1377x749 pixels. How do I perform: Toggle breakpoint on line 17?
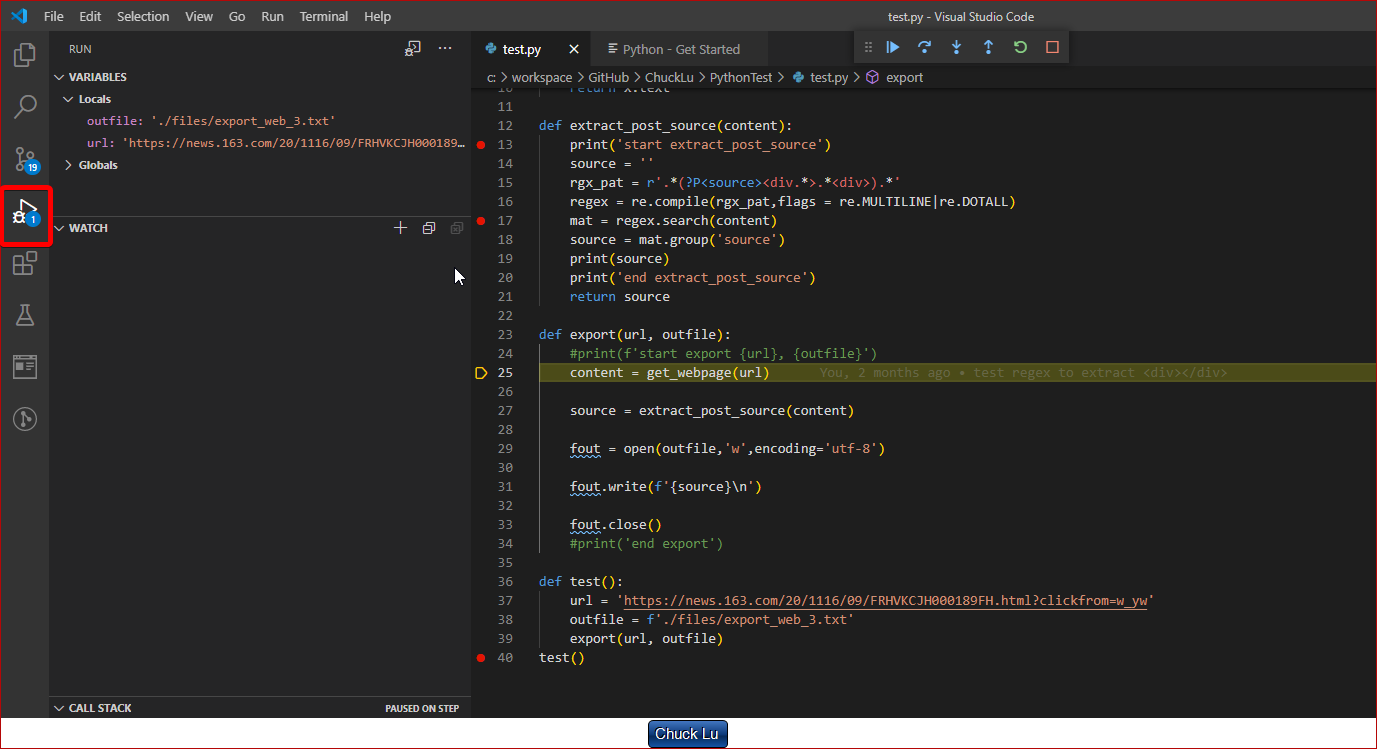pyautogui.click(x=481, y=221)
